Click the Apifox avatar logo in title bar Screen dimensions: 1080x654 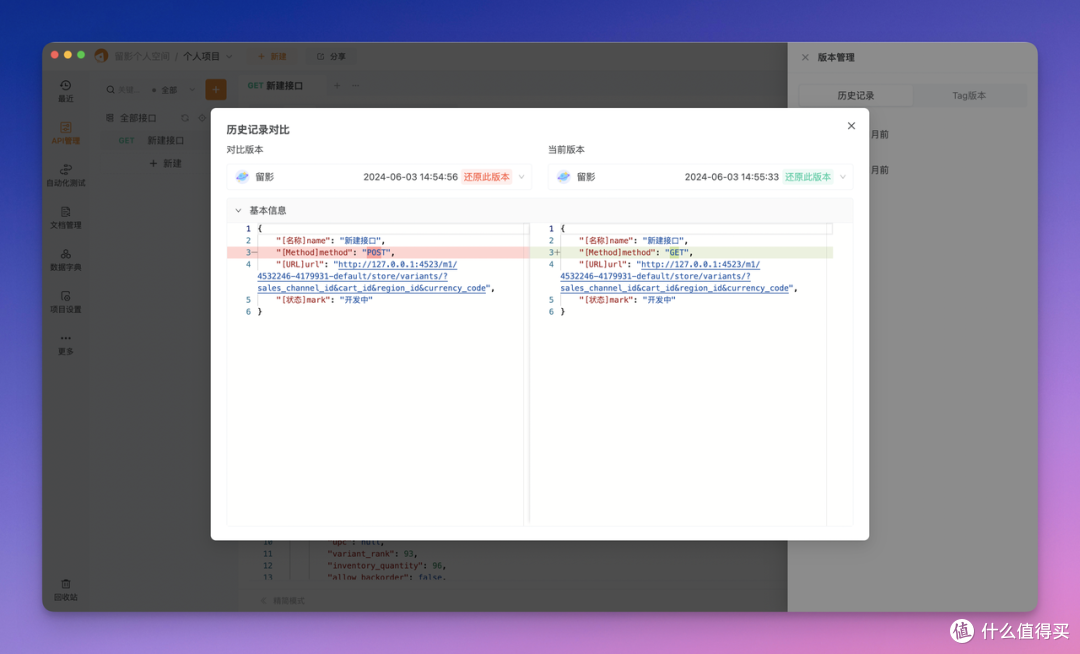(x=101, y=56)
